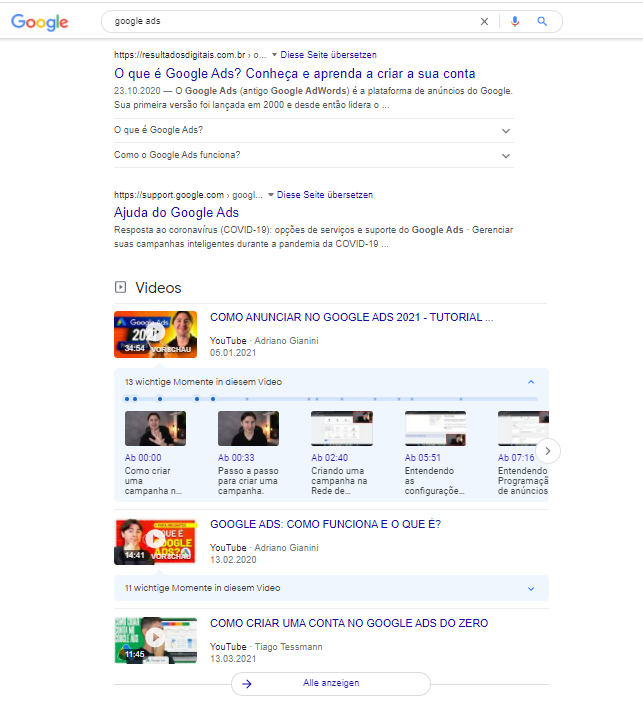Open dropdown arrow beside support.google.com URL

(271, 195)
